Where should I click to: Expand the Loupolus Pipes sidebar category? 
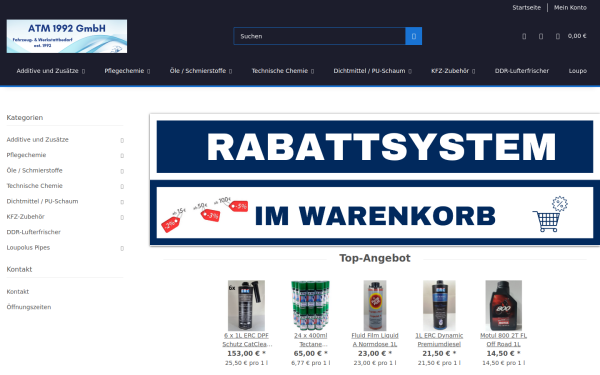[x=122, y=248]
